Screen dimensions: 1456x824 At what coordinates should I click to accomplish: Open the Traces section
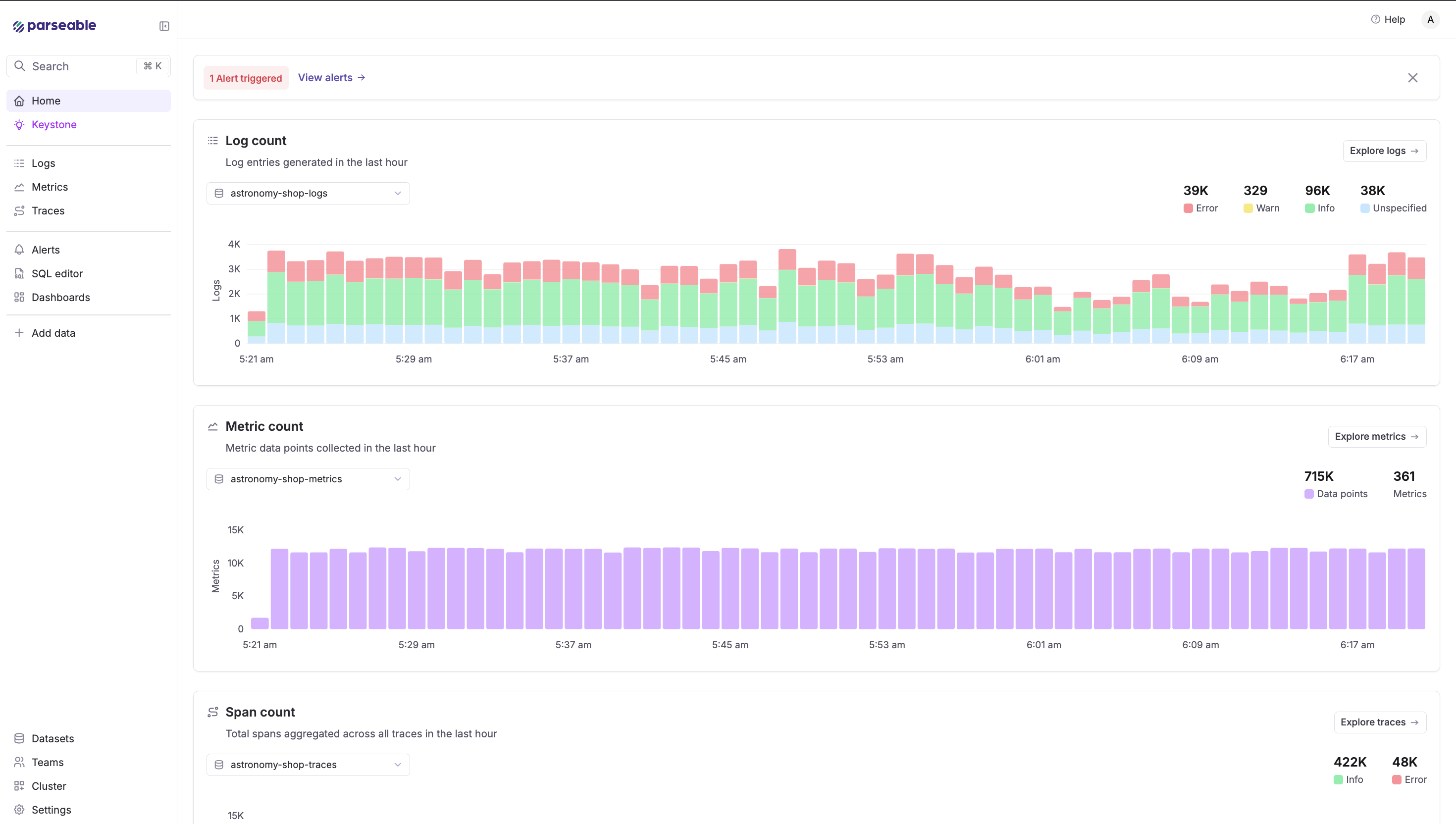[48, 210]
